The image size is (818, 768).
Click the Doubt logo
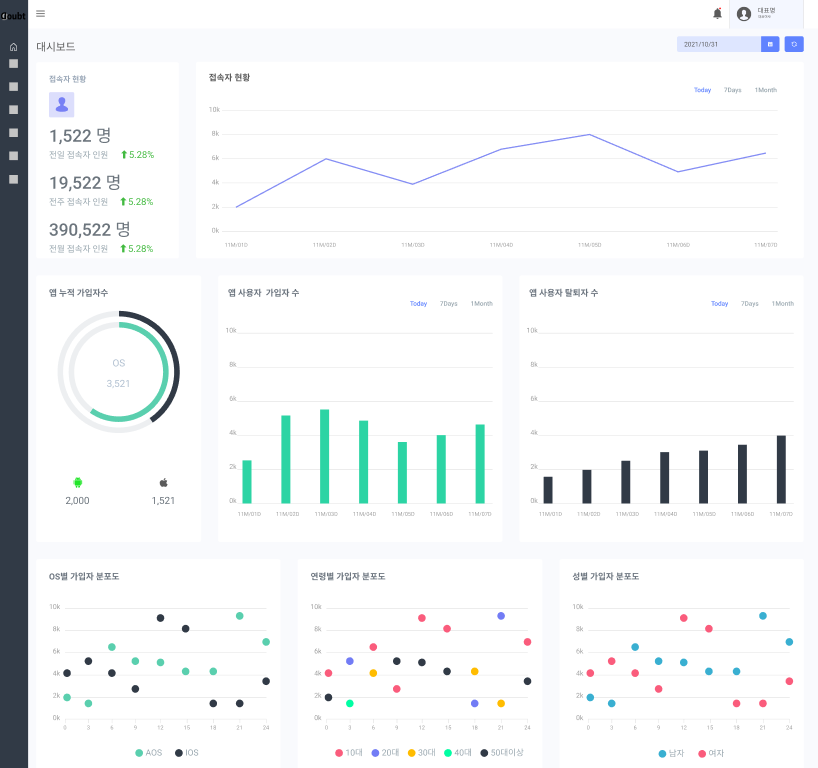pos(13,16)
